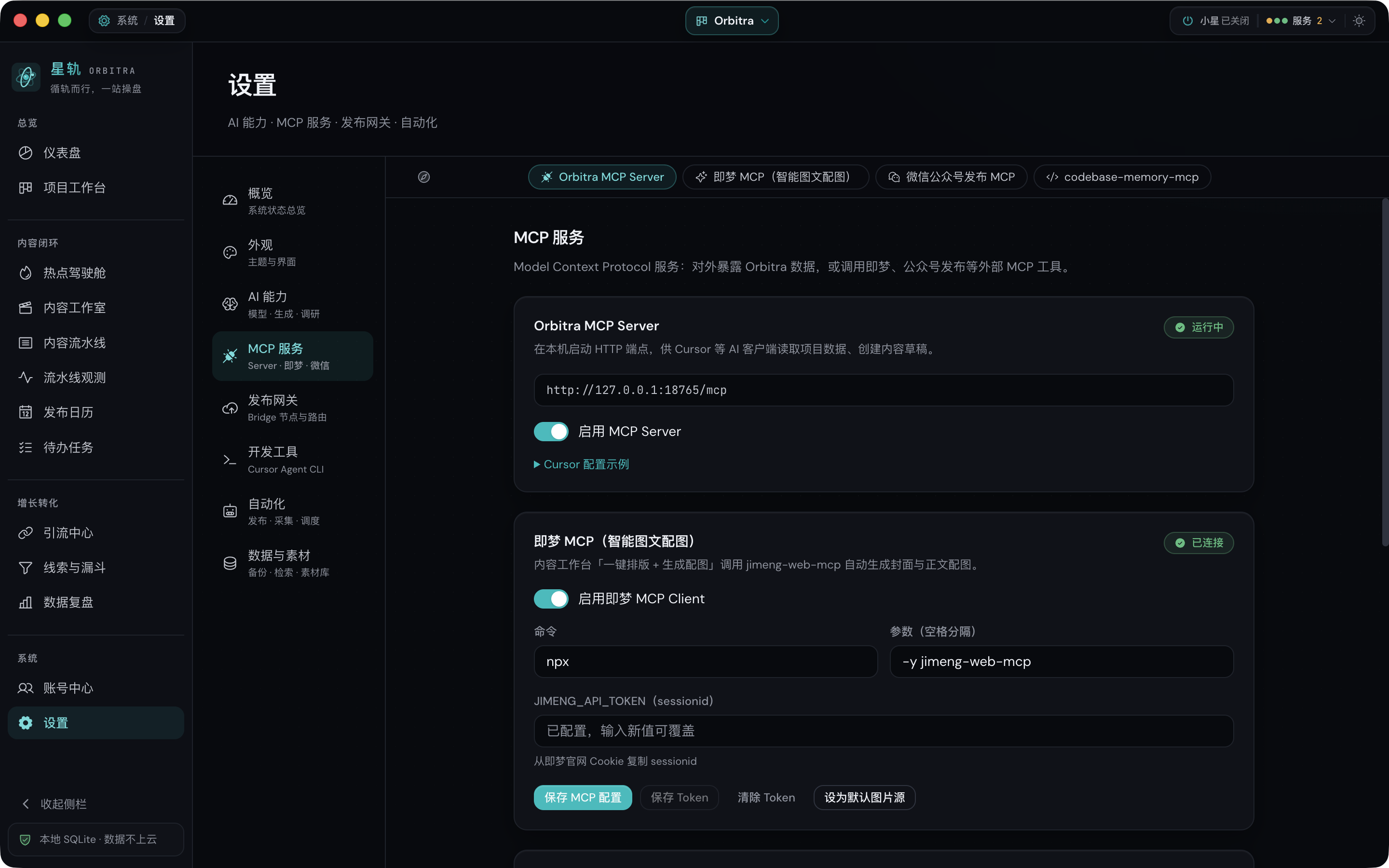The width and height of the screenshot is (1389, 868).
Task: Open 线索与漏斗 funnel icon
Action: point(25,568)
